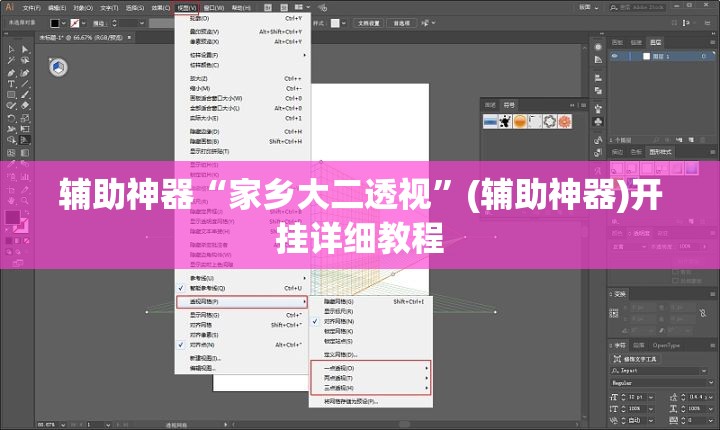Select the Shape Builder tool

tap(11, 140)
